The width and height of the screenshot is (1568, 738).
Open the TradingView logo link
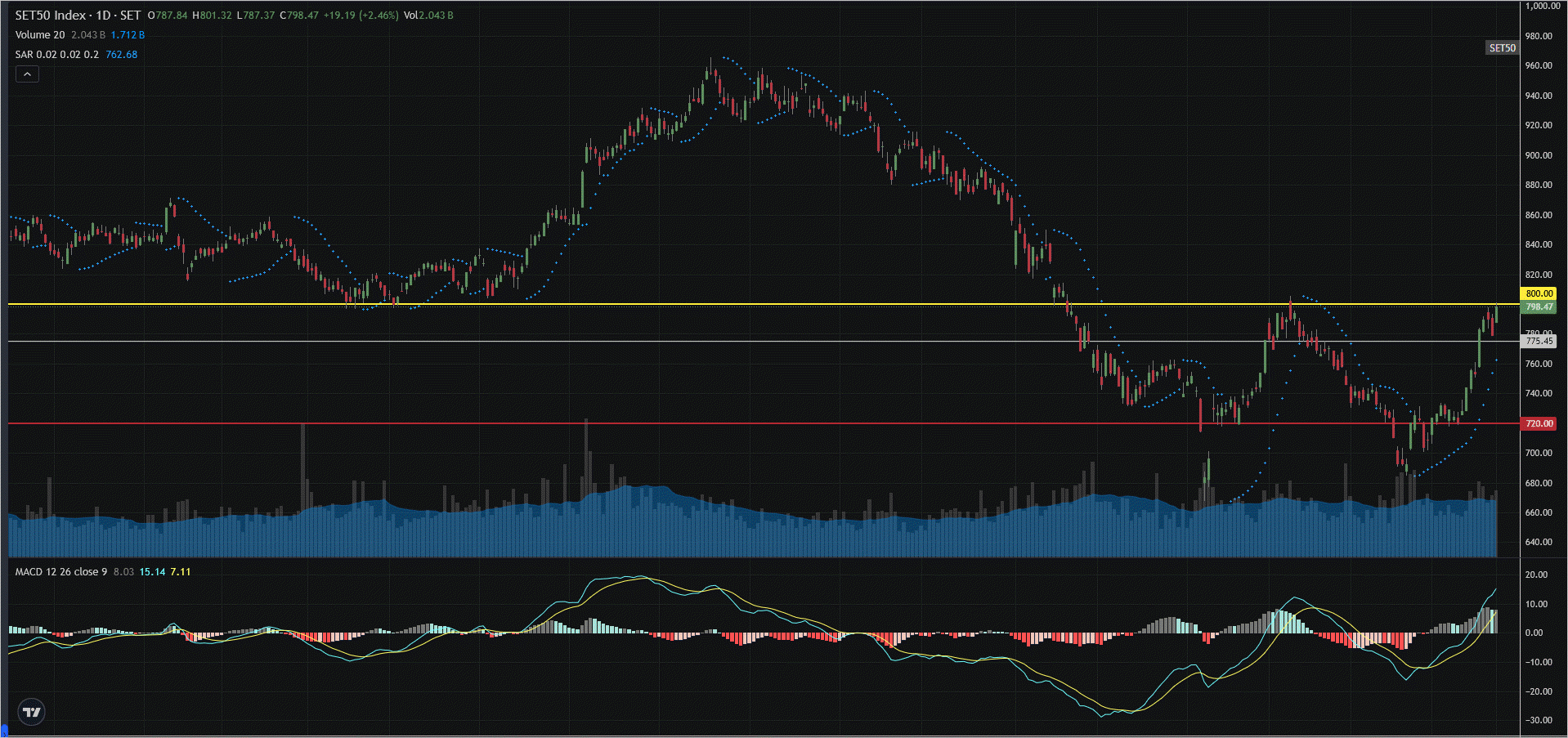pos(32,712)
